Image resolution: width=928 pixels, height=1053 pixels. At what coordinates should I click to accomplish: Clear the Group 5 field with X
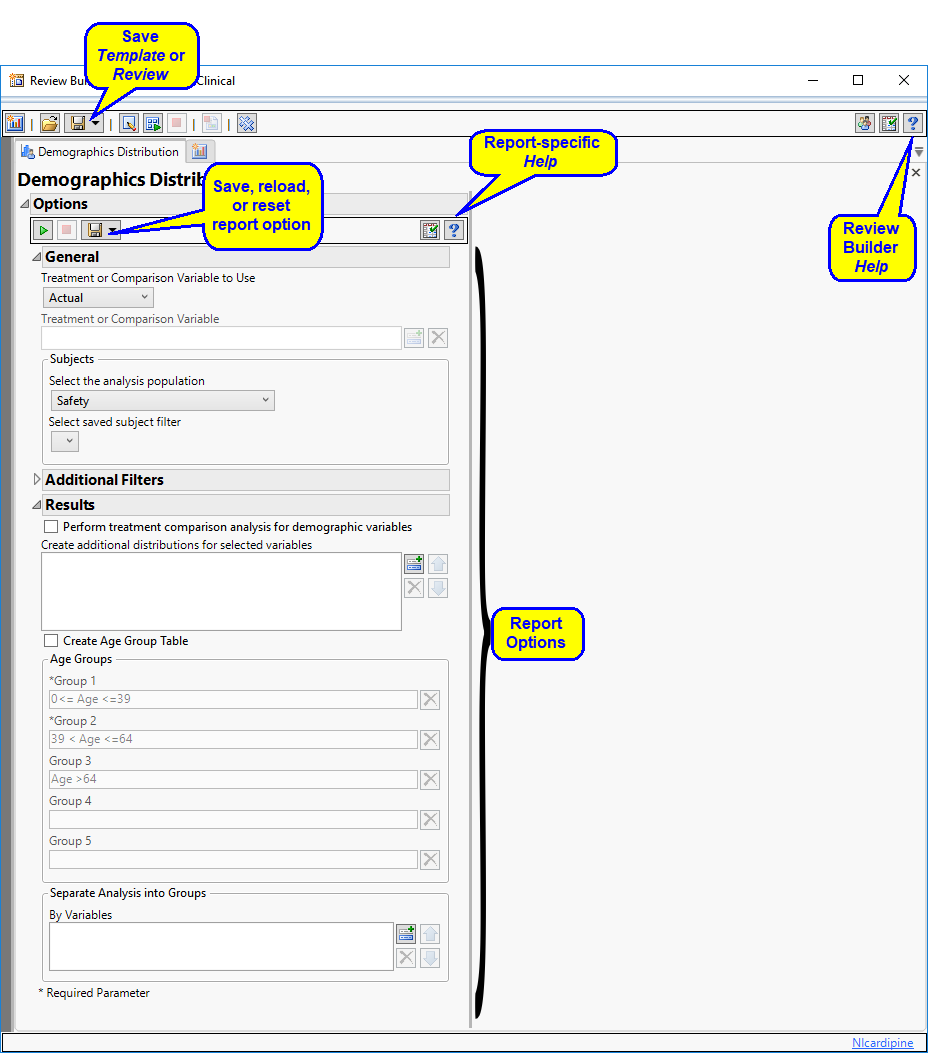[x=430, y=860]
